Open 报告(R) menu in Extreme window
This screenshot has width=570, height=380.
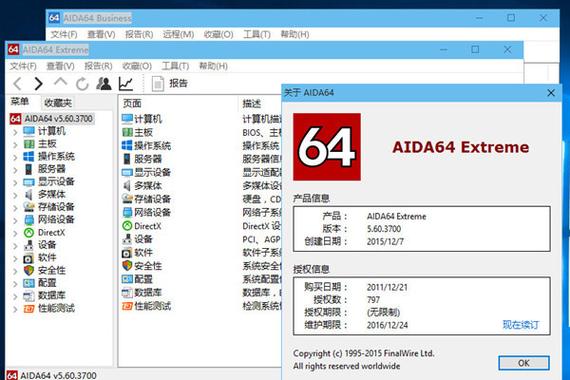pyautogui.click(x=98, y=66)
